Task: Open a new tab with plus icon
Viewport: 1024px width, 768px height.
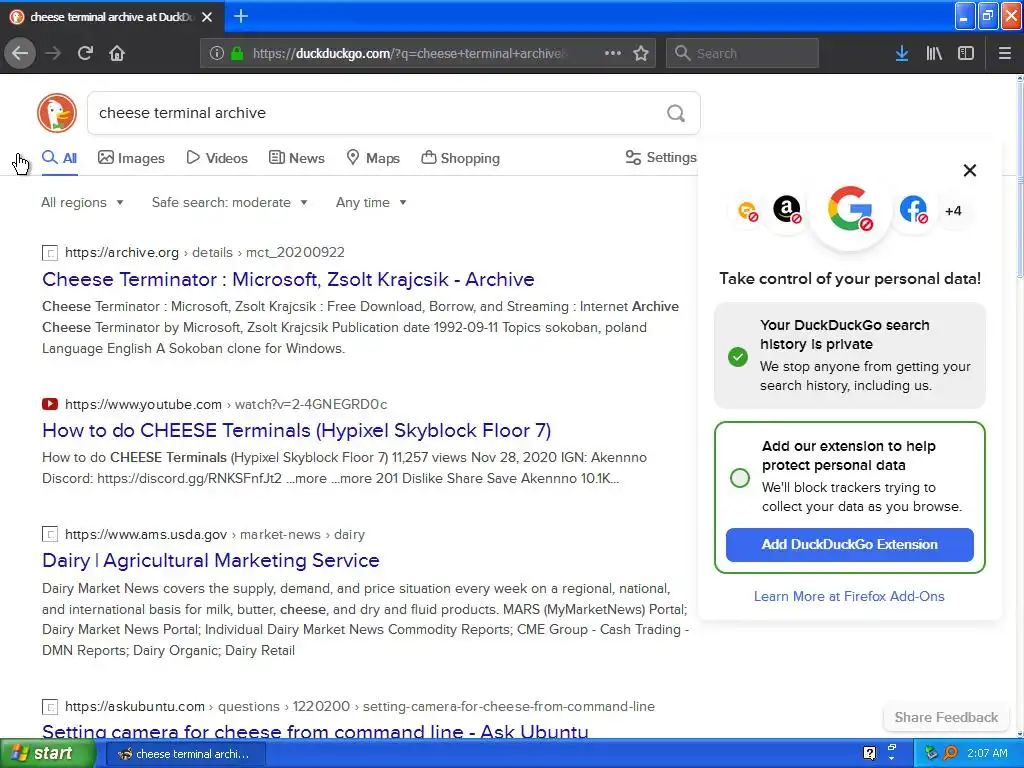Action: pyautogui.click(x=241, y=16)
